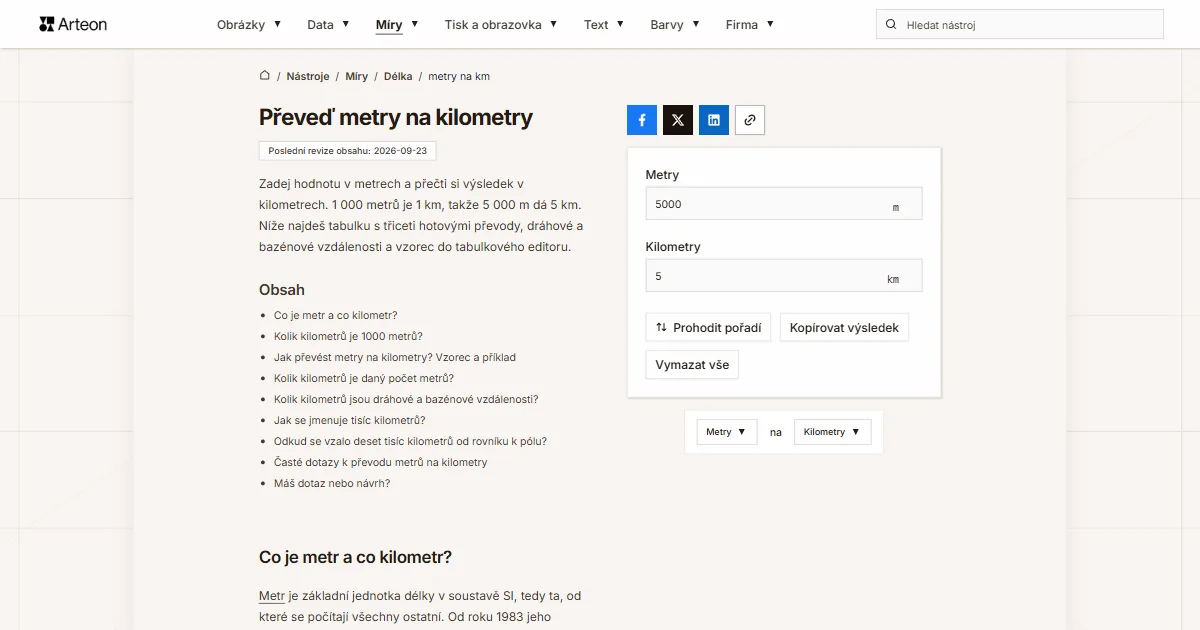1200x630 pixels.
Task: Jump to Jak se jmenuje tisíc kilometrů?
Action: tap(350, 420)
